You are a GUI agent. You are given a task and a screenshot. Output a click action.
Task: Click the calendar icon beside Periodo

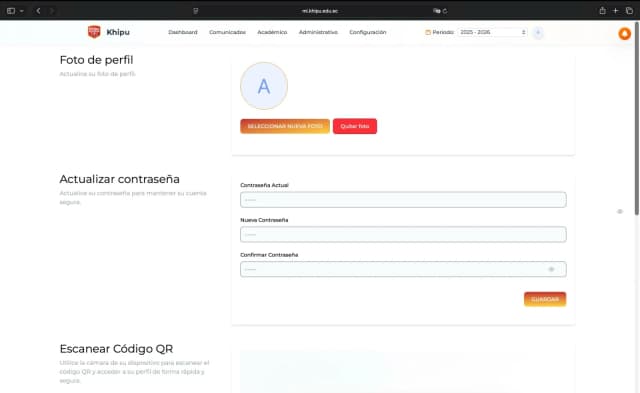pos(428,32)
